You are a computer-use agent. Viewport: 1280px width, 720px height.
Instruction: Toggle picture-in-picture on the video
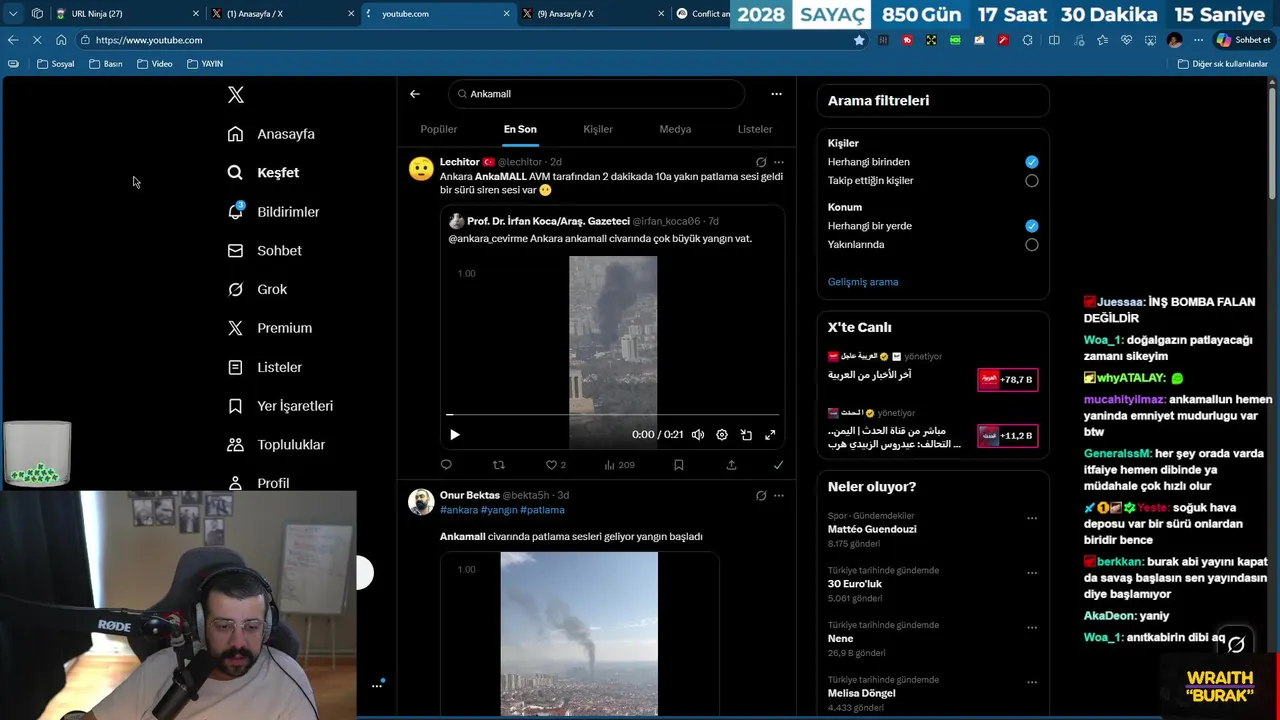pos(746,435)
